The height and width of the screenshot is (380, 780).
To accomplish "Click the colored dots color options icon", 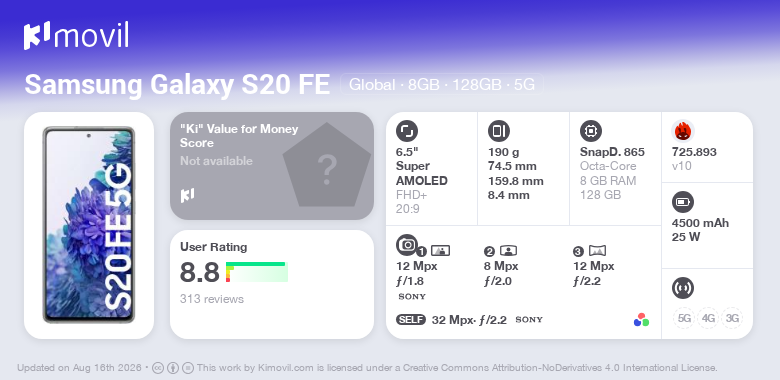I will pos(641,320).
